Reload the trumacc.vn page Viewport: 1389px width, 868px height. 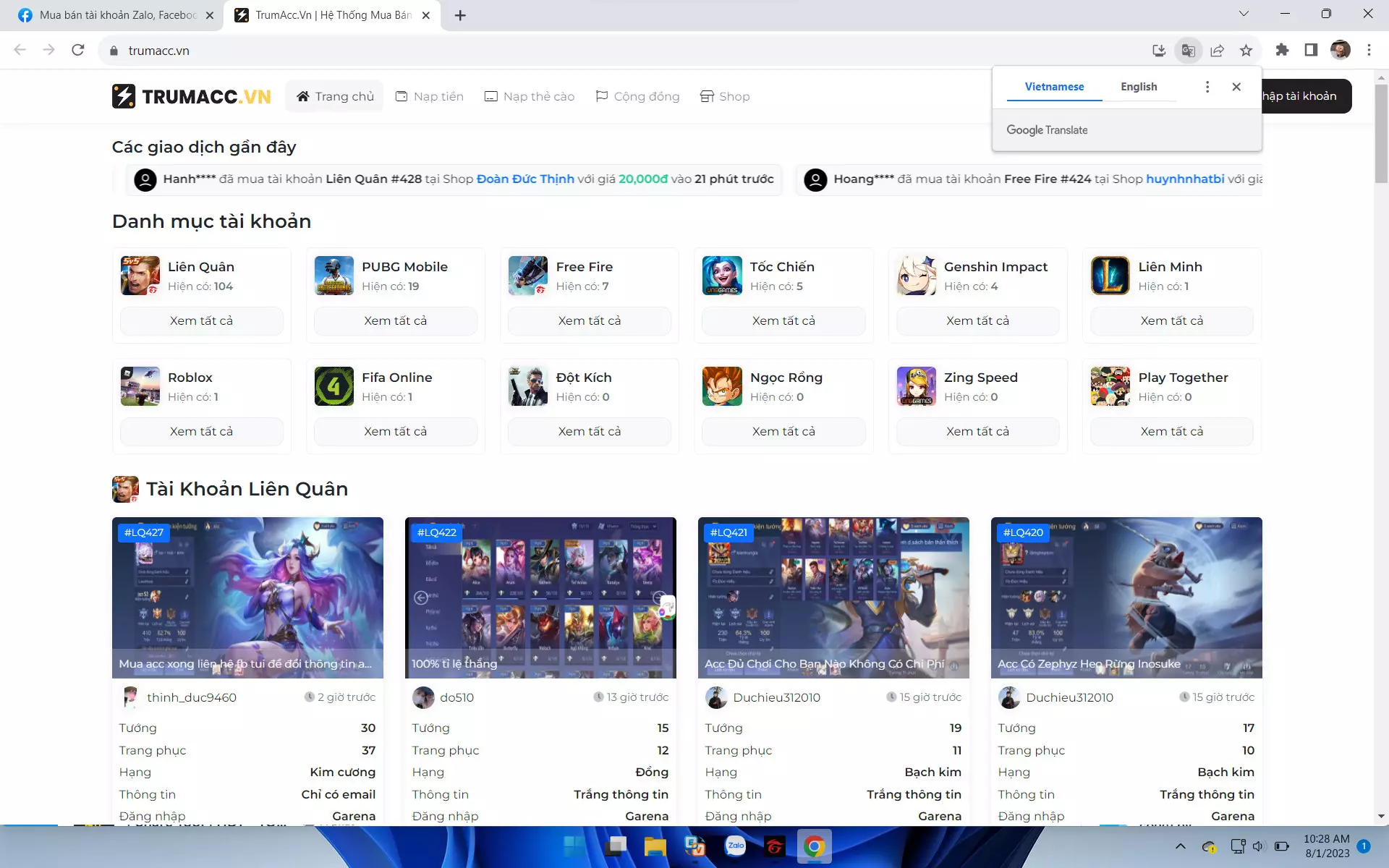point(78,50)
